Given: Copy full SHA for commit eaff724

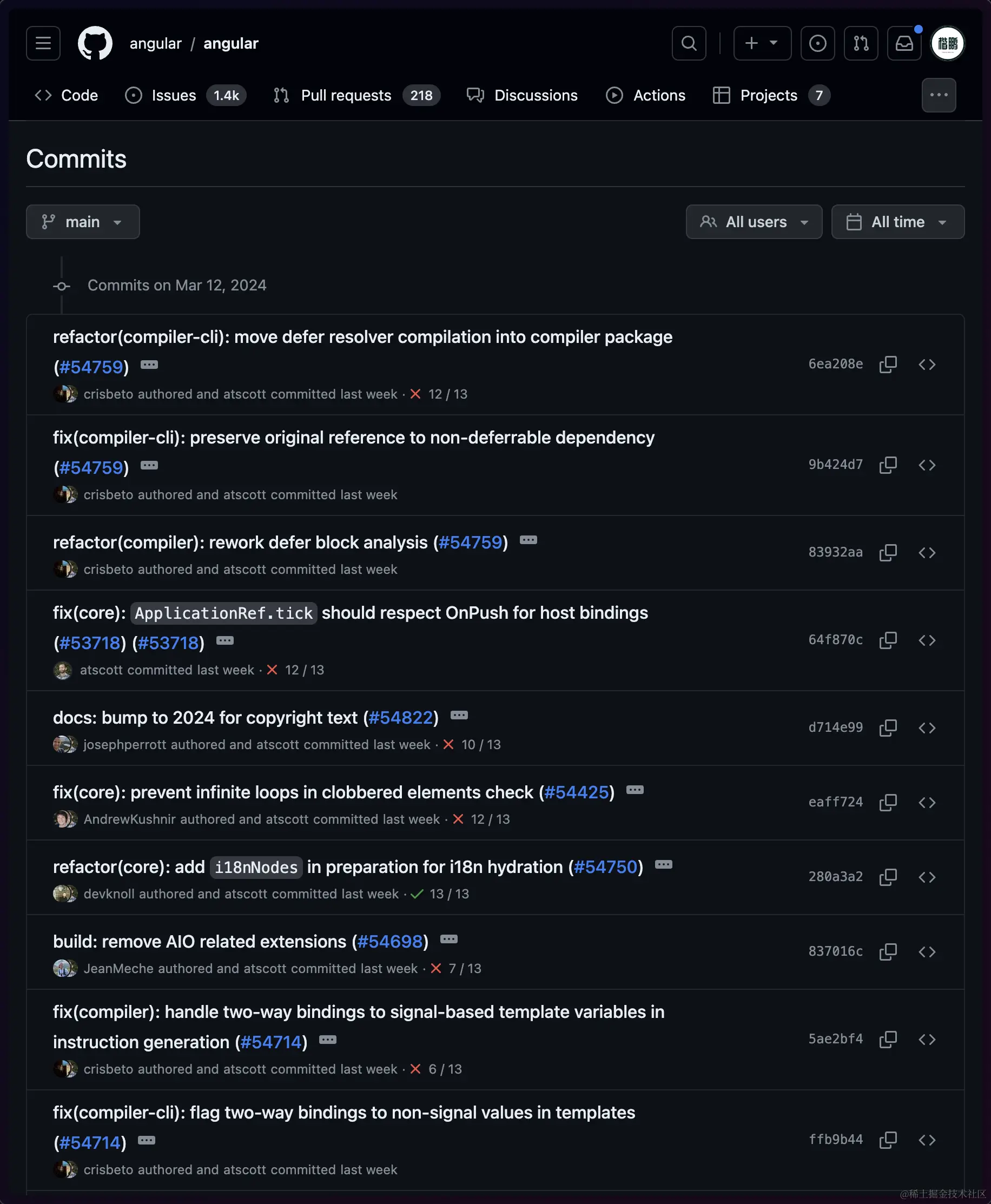Looking at the screenshot, I should coord(888,802).
